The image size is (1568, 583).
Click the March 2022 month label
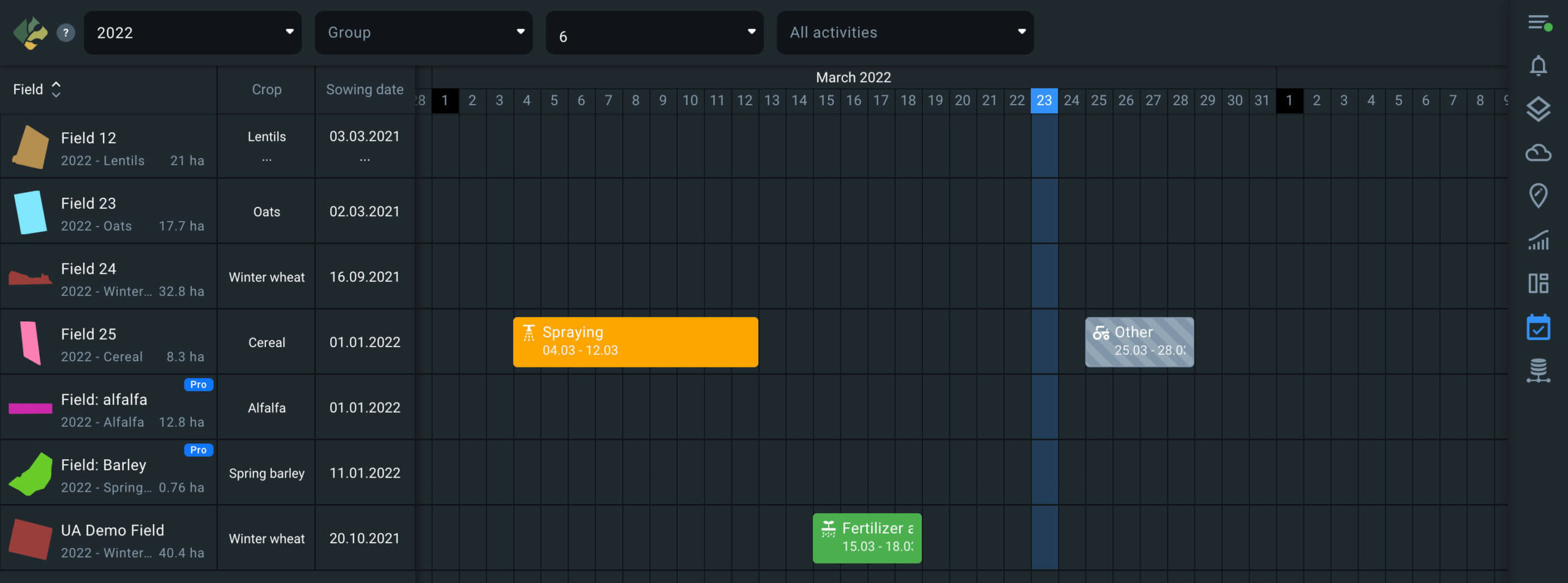[853, 77]
